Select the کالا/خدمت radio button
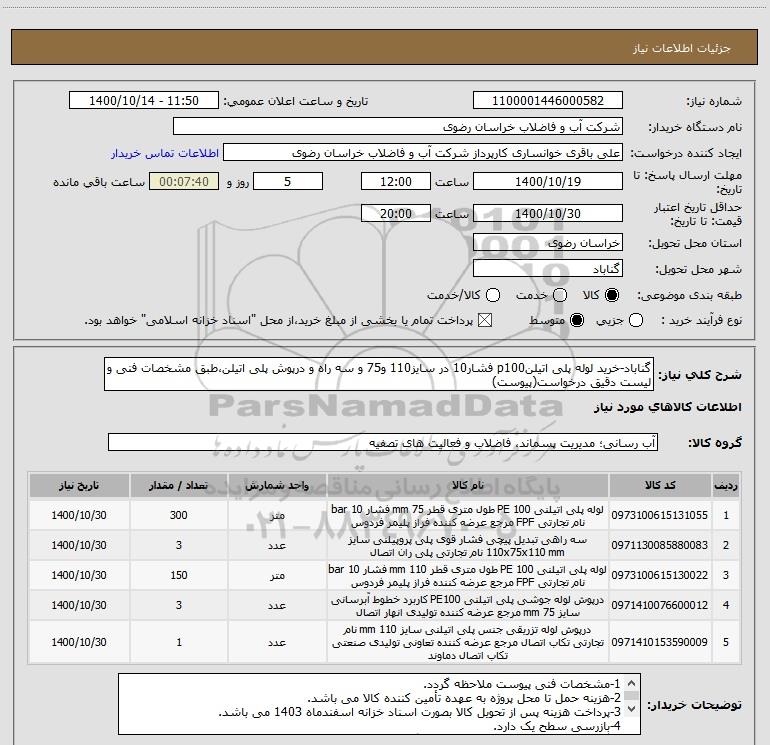Screen dimensions: 770x745 [493, 295]
